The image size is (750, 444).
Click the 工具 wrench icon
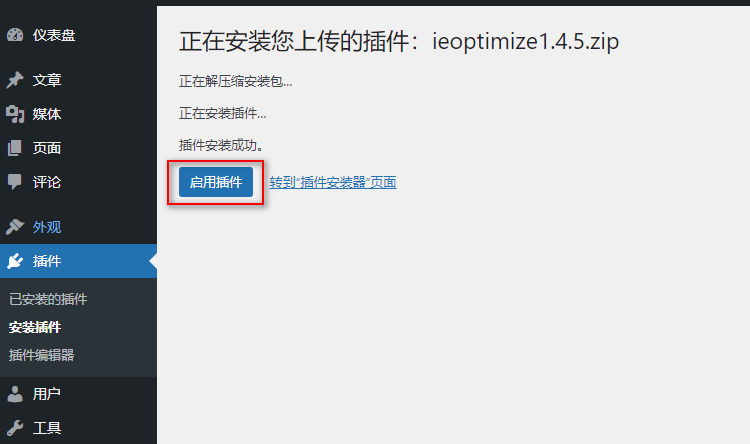click(15, 428)
